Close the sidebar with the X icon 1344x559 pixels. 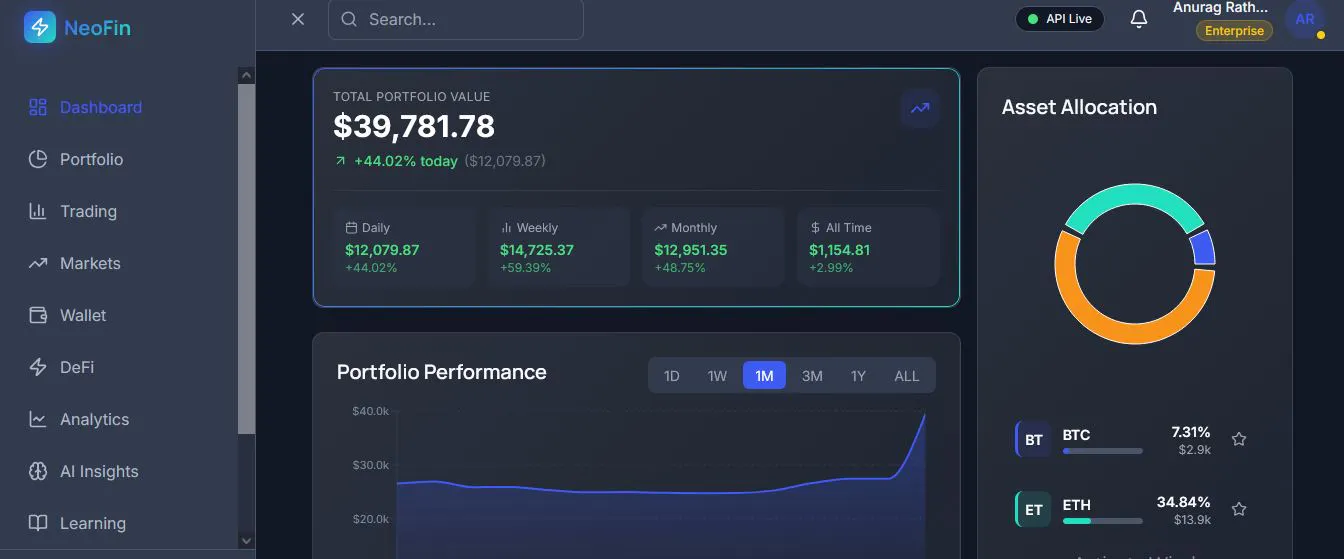click(x=298, y=19)
